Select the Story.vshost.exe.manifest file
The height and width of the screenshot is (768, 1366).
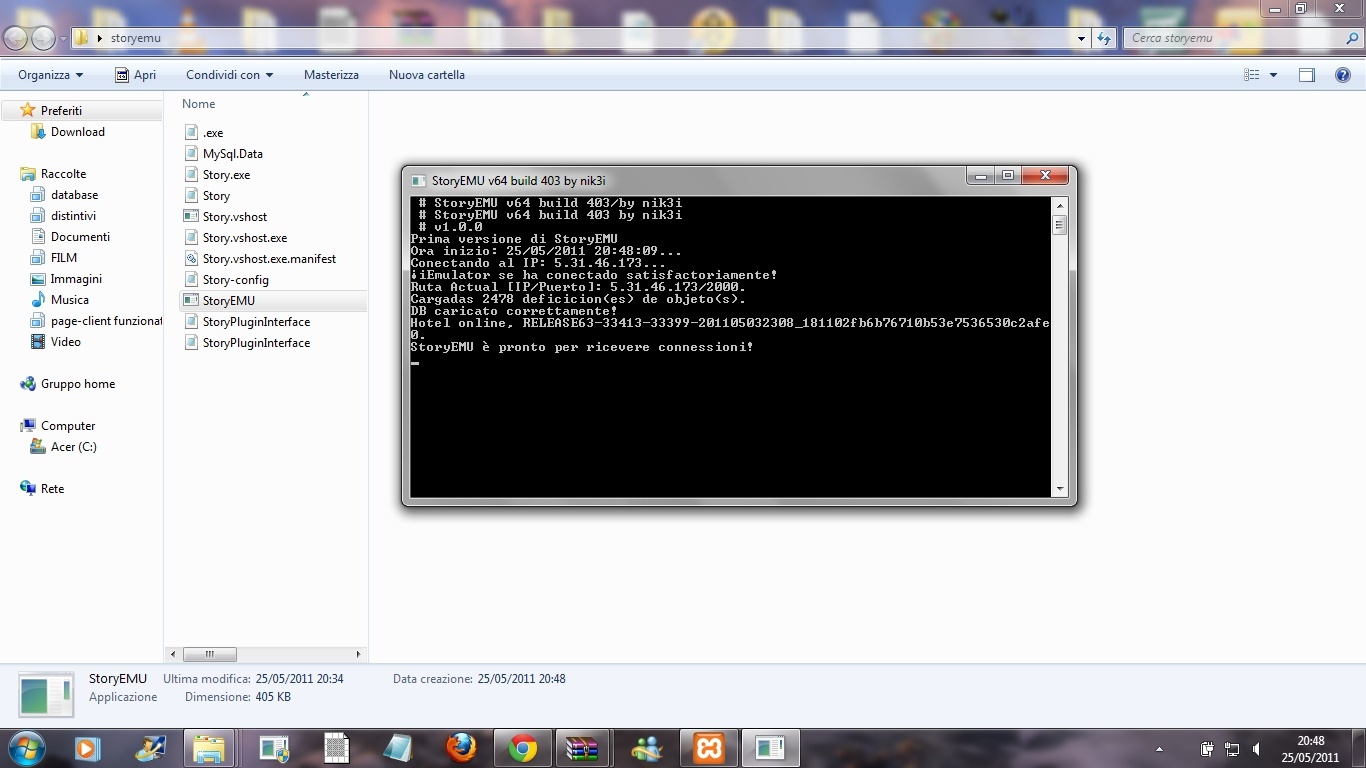[269, 259]
